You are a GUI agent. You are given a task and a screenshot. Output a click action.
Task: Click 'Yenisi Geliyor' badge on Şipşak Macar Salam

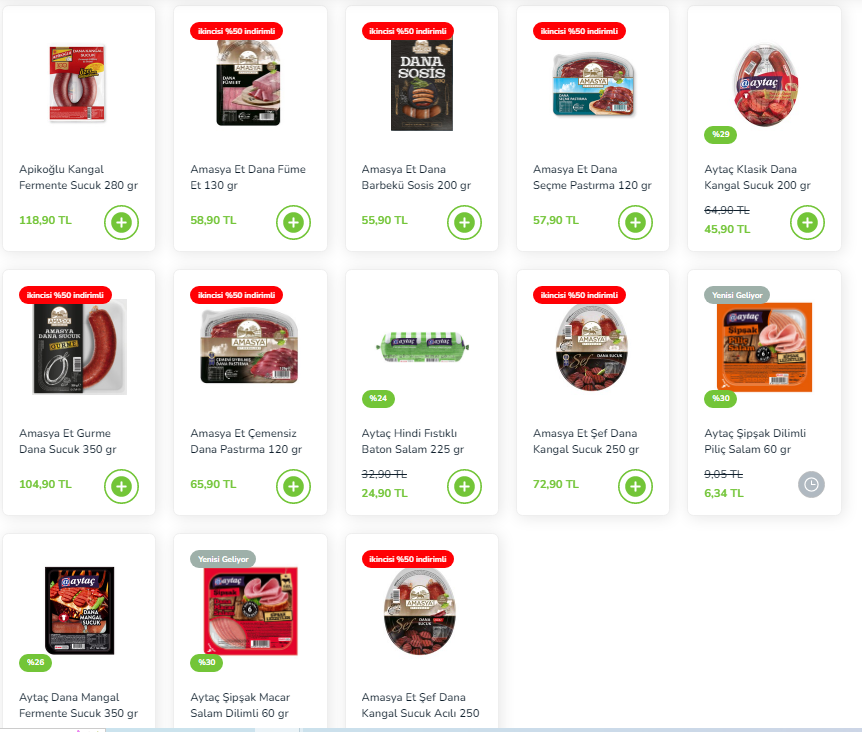click(223, 559)
